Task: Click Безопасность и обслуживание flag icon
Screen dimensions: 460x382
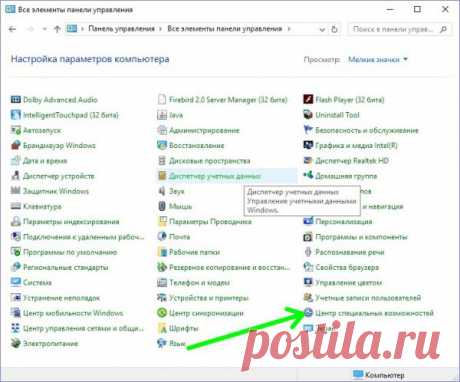Action: point(308,130)
